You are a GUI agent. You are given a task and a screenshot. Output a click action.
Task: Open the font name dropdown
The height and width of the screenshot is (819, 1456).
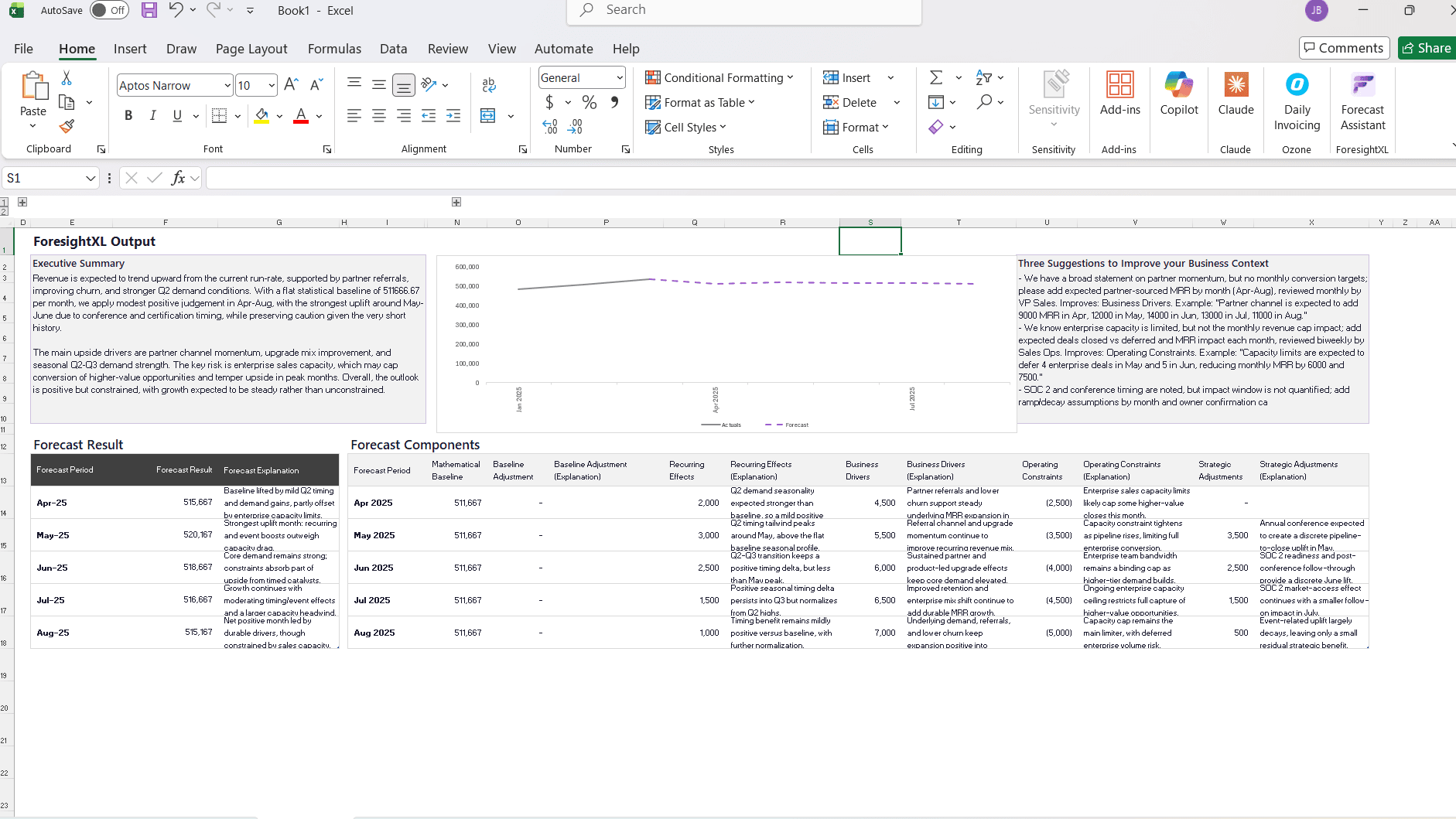click(227, 85)
